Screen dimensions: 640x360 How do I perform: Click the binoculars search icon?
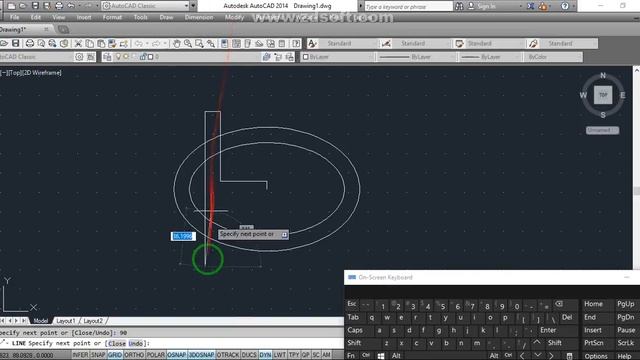point(459,6)
